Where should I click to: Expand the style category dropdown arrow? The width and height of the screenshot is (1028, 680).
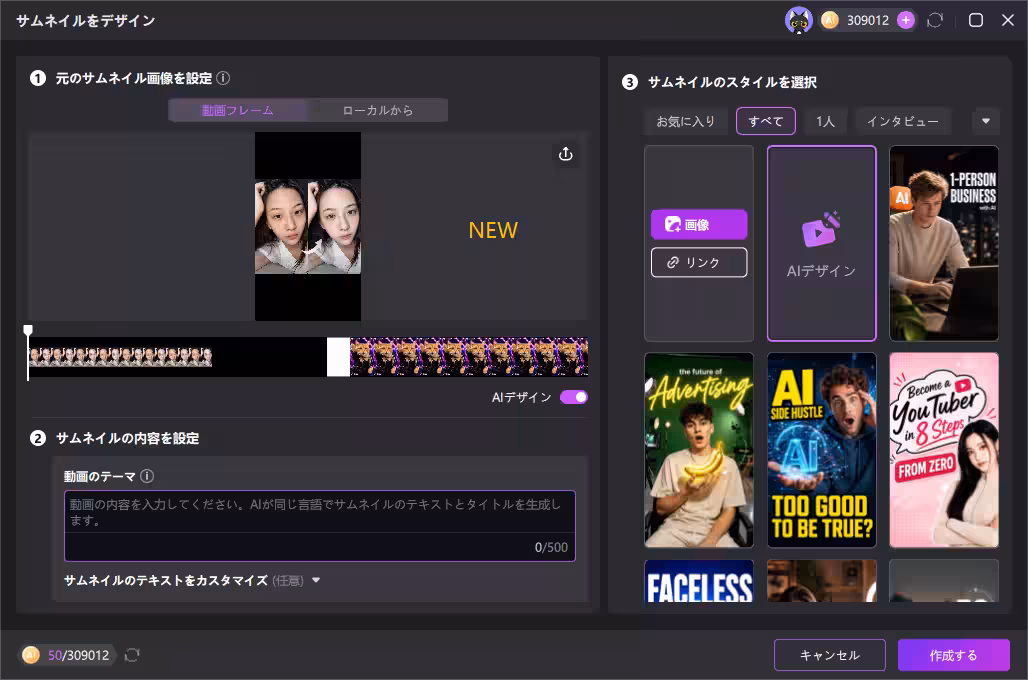[985, 121]
